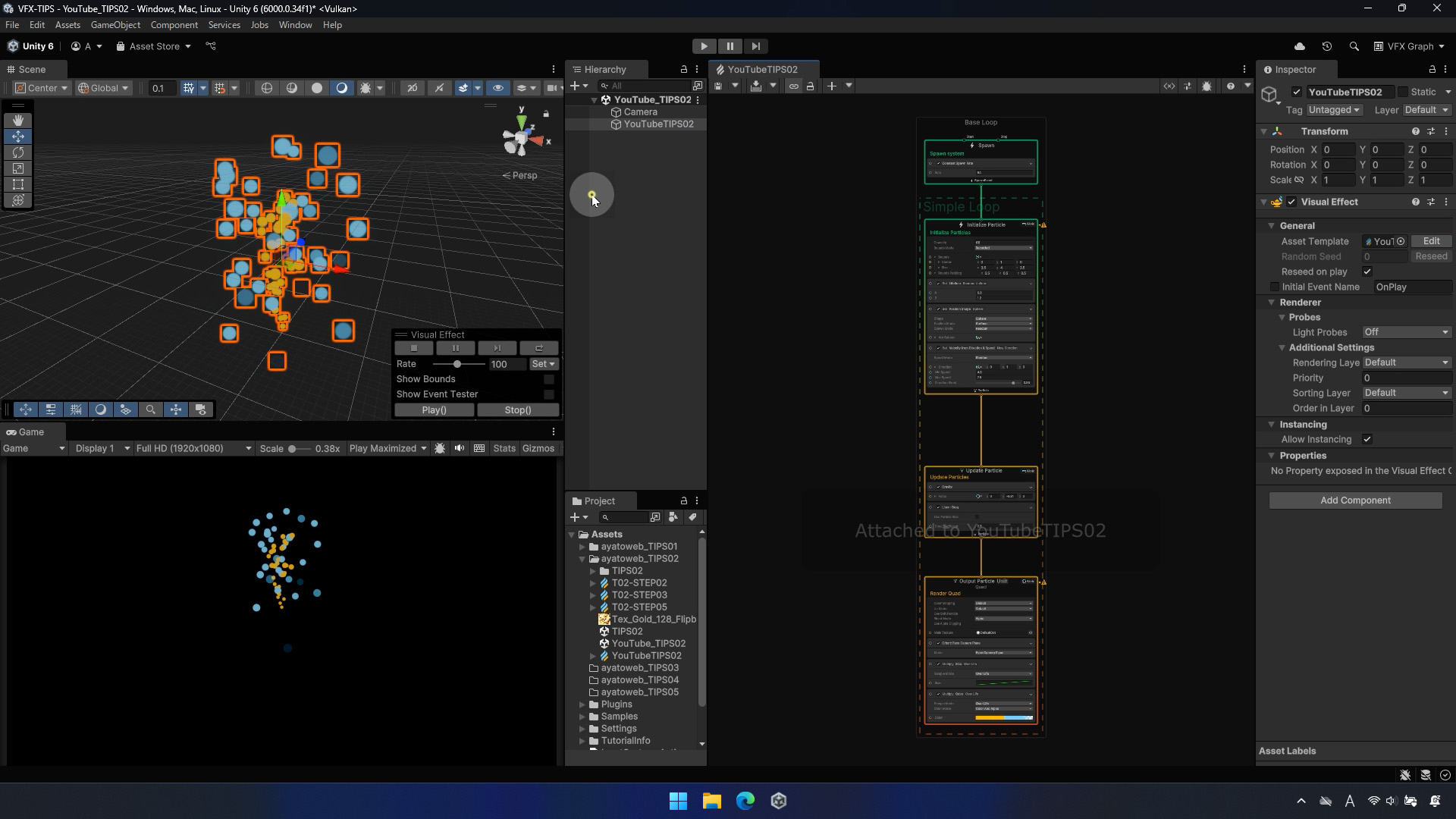Enable the Show Bounds checkbox
The height and width of the screenshot is (819, 1456).
point(549,379)
